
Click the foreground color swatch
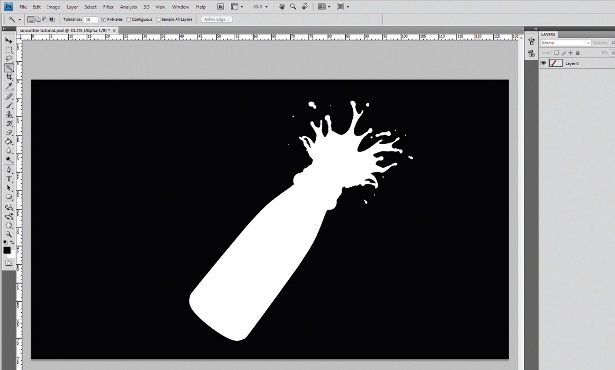(x=7, y=250)
